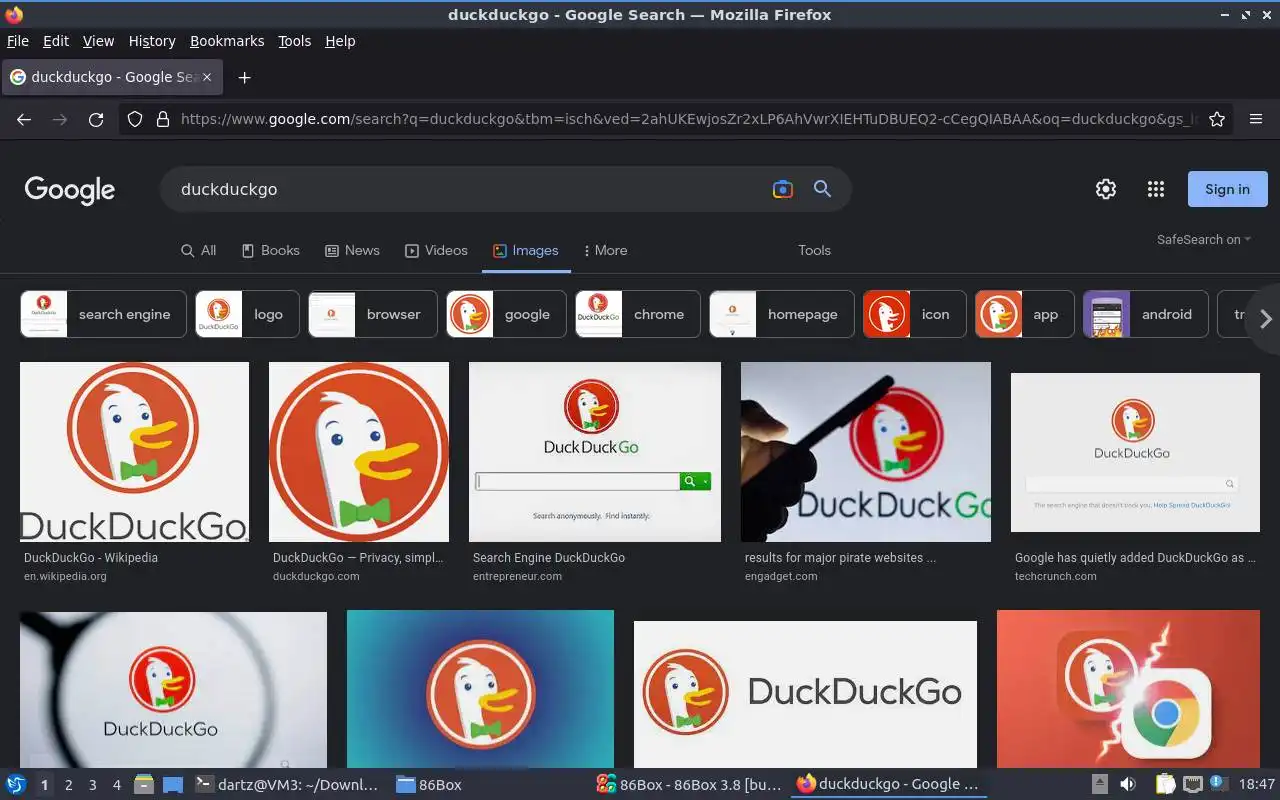Open the duckduckgo.com image thumbnail
The height and width of the screenshot is (800, 1280).
pos(359,452)
